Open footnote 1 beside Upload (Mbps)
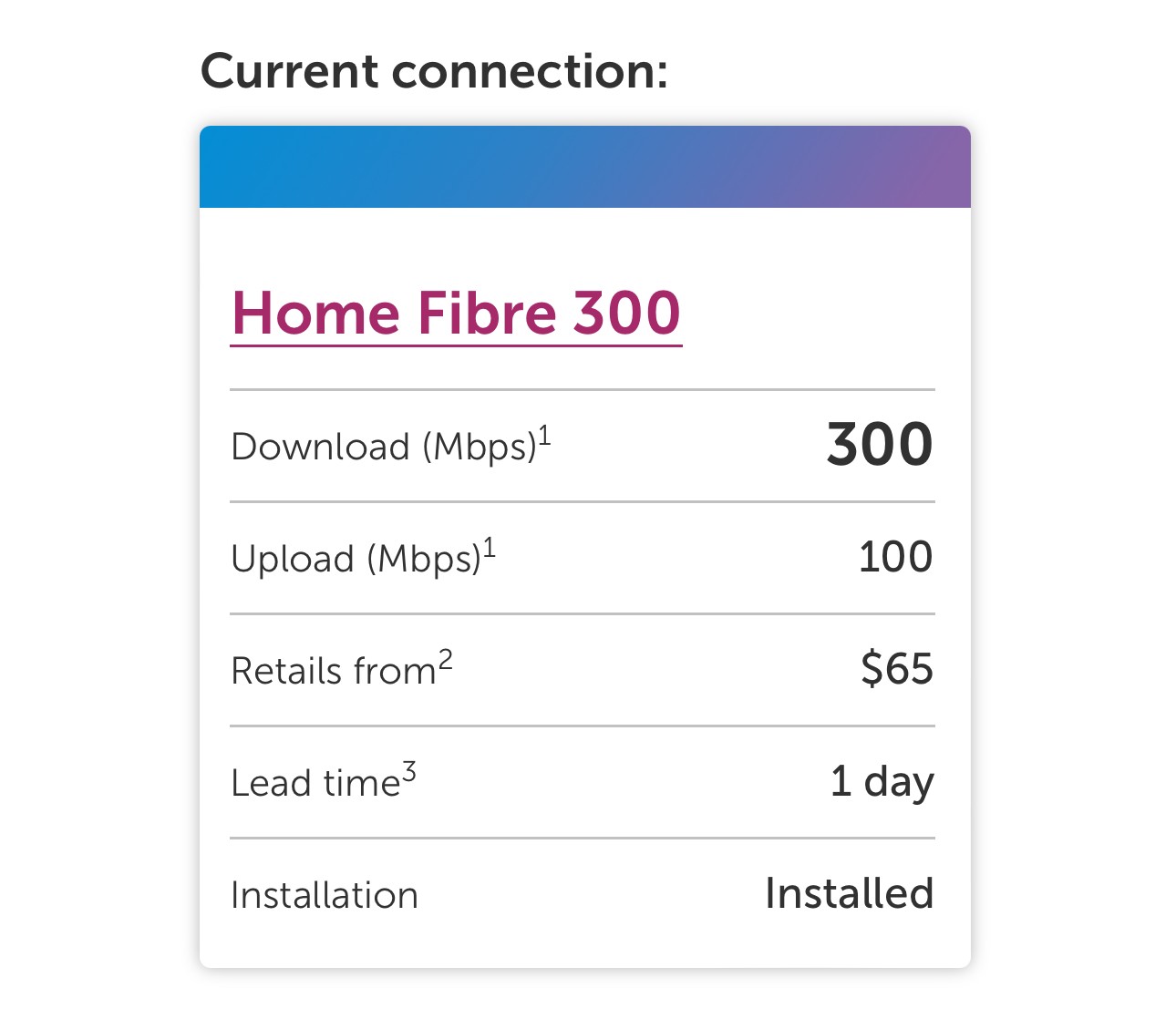Screen dimensions: 1176x1009 pyautogui.click(x=490, y=548)
